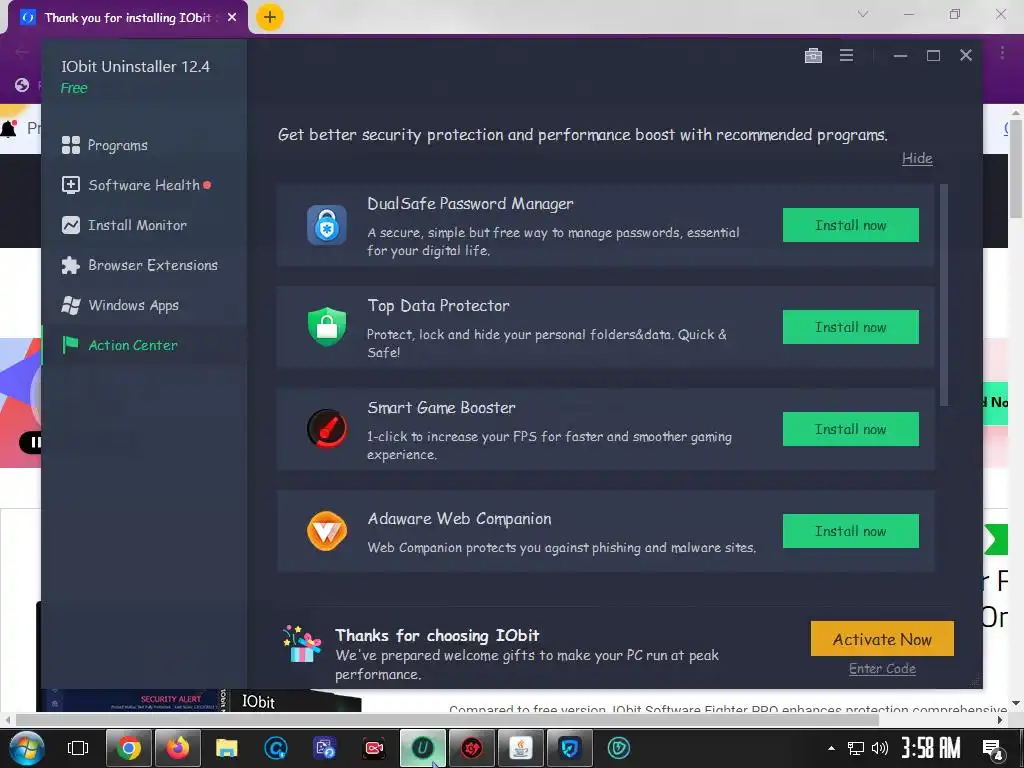Install Smart Game Booster now
1024x768 pixels.
850,429
